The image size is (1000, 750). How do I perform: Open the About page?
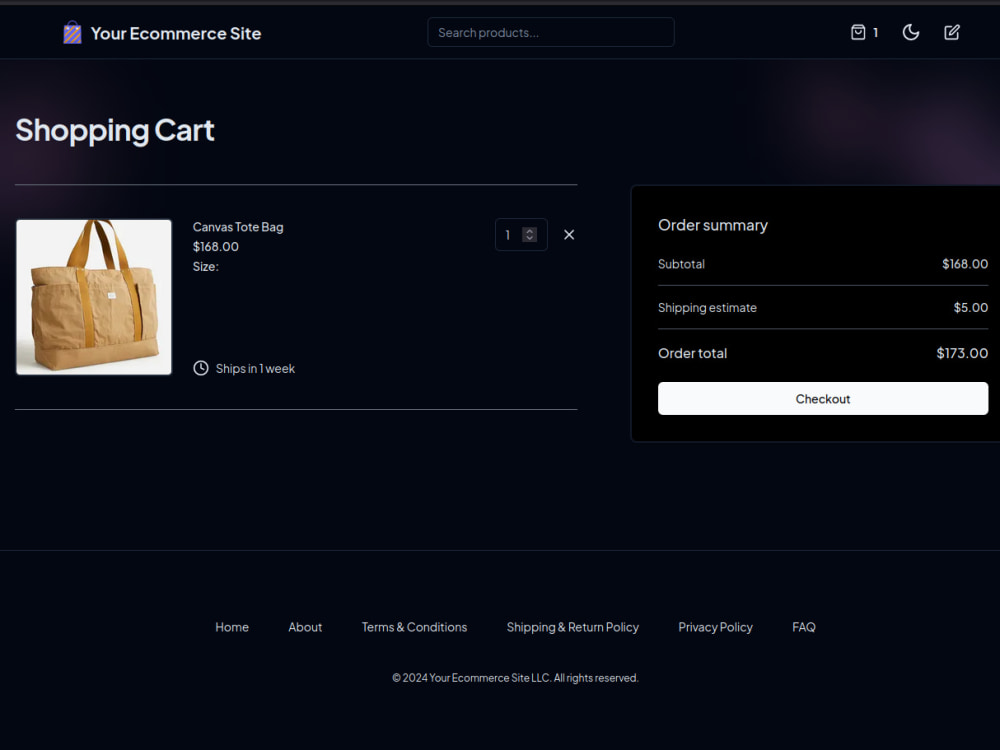(x=305, y=627)
